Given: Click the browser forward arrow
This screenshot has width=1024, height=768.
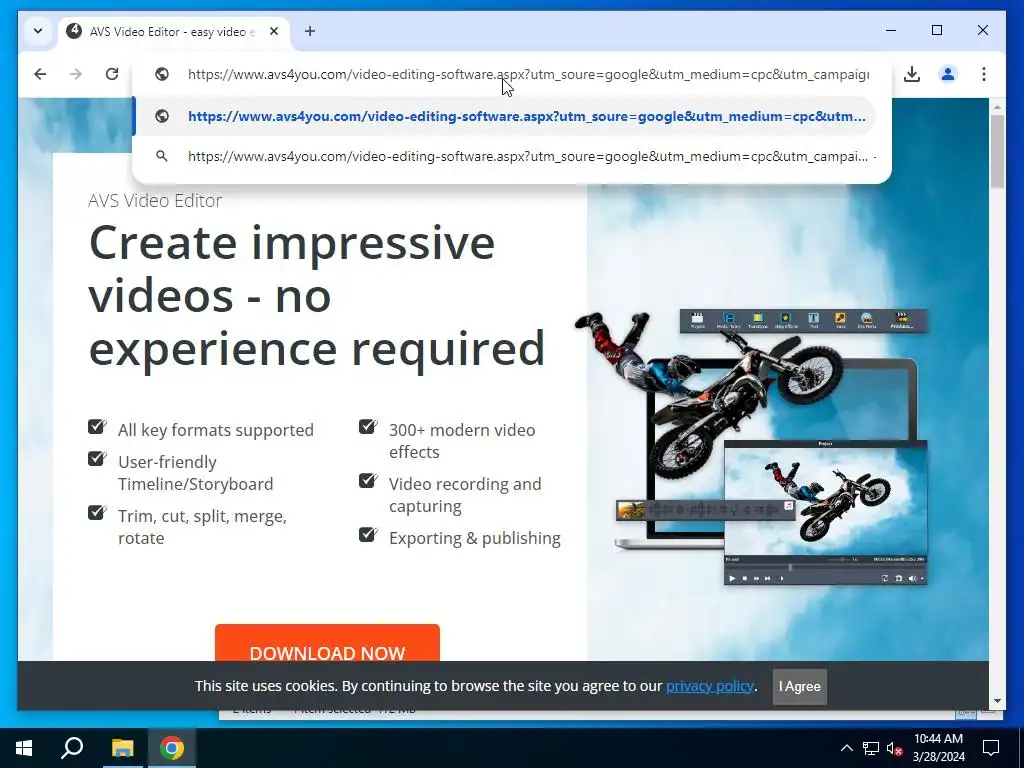Looking at the screenshot, I should [x=76, y=74].
